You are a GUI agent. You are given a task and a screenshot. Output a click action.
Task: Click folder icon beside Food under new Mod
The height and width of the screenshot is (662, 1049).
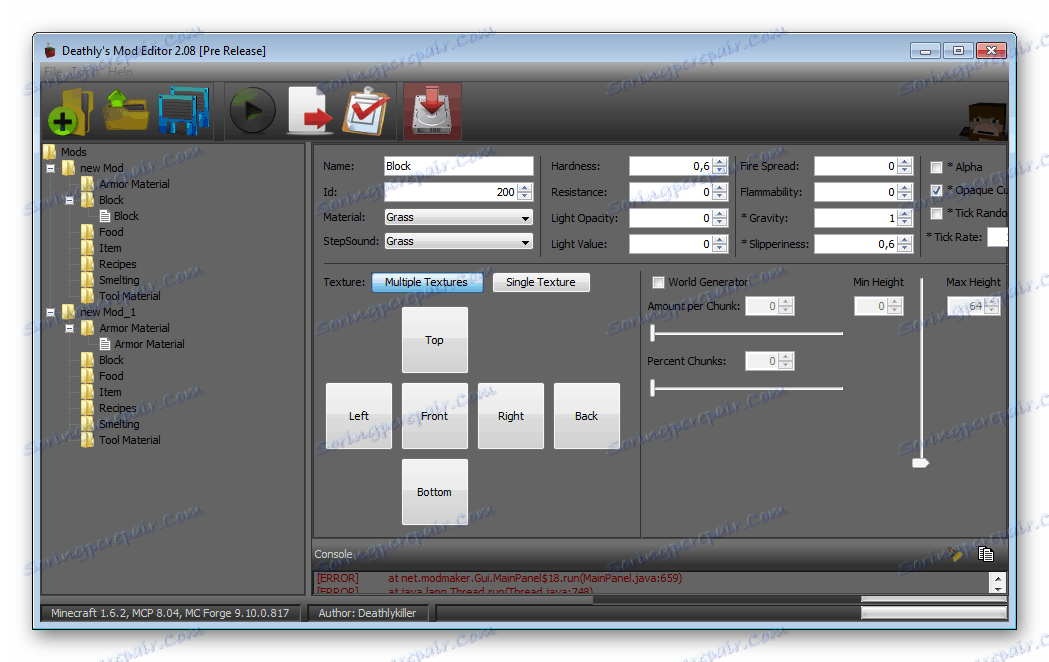point(87,232)
